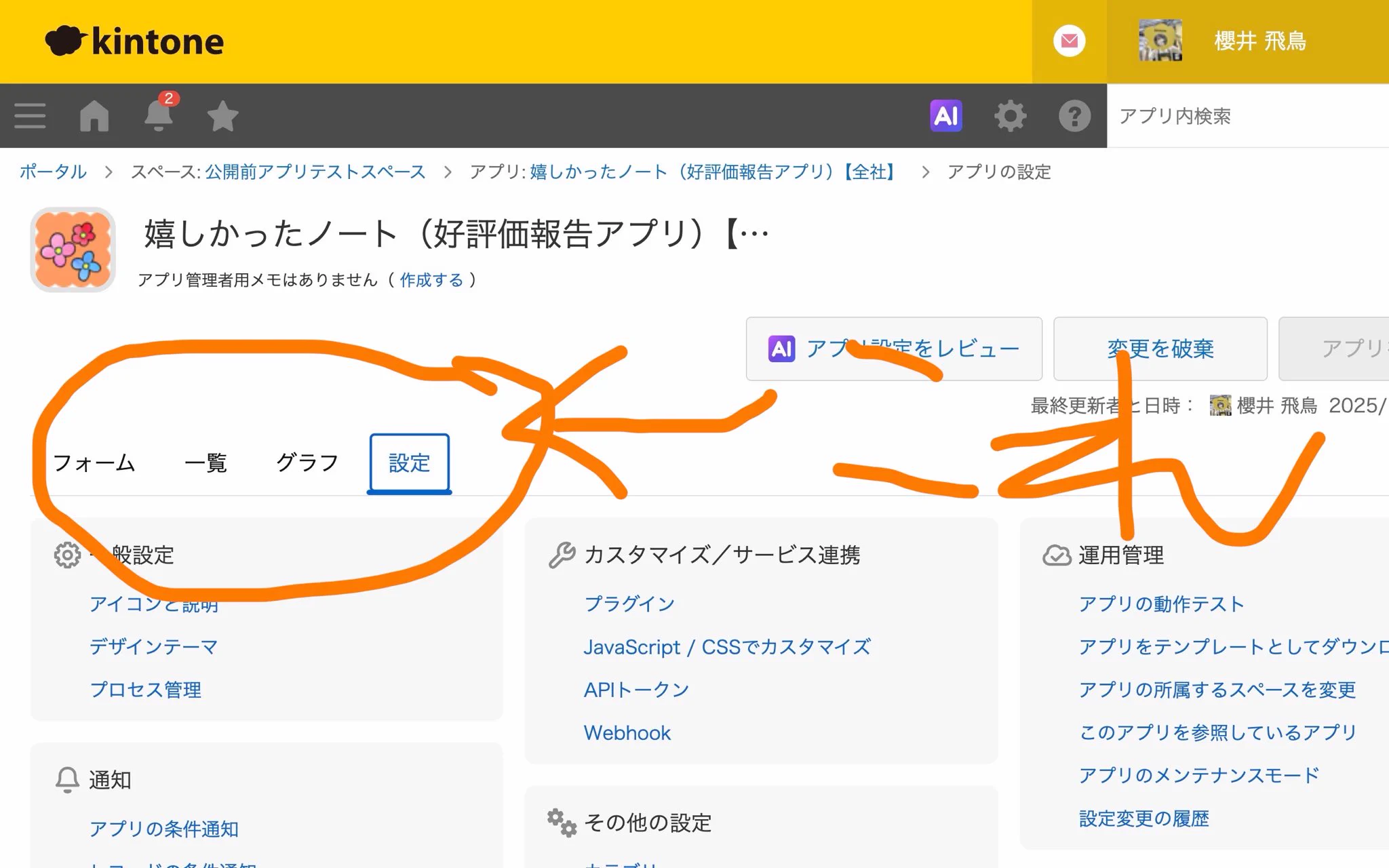
Task: Open the hamburger navigation menu
Action: click(31, 116)
